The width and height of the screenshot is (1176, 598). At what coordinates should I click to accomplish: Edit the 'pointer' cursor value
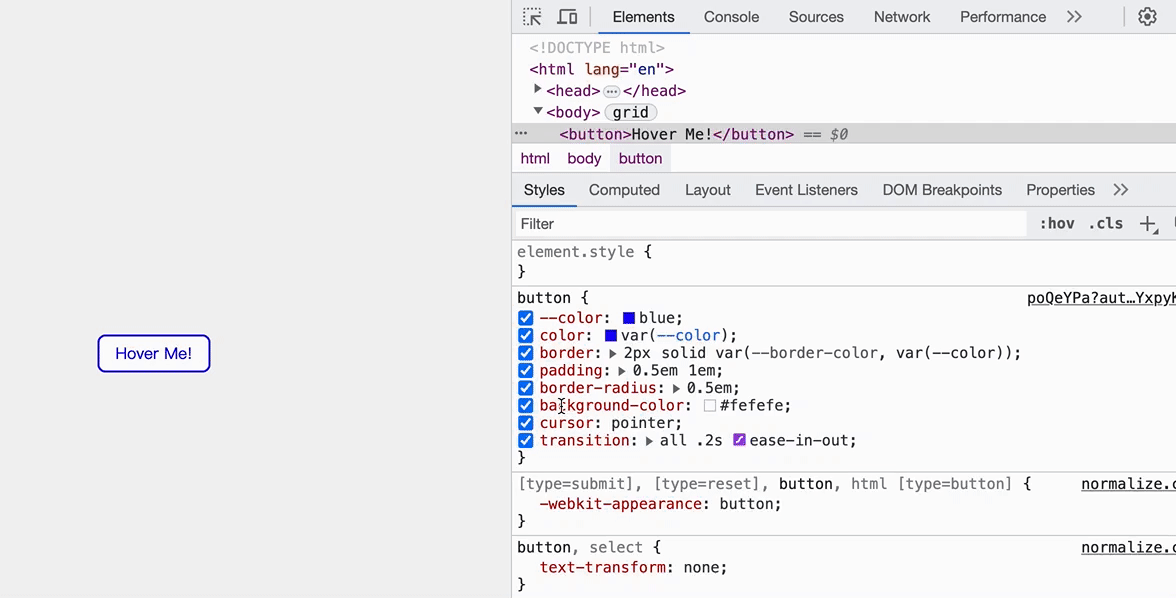click(x=642, y=423)
